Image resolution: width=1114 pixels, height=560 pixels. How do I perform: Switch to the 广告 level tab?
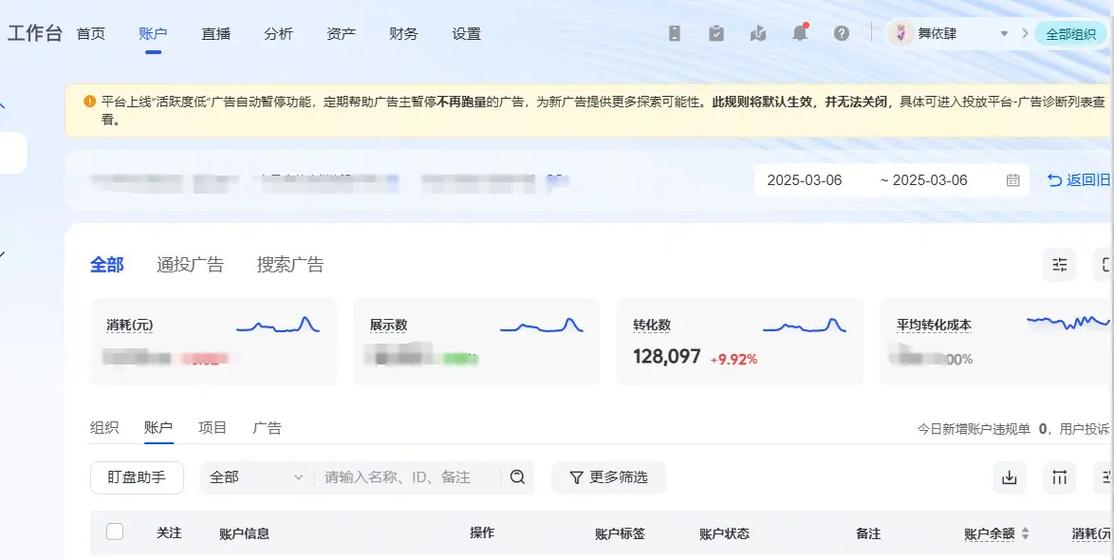[267, 428]
